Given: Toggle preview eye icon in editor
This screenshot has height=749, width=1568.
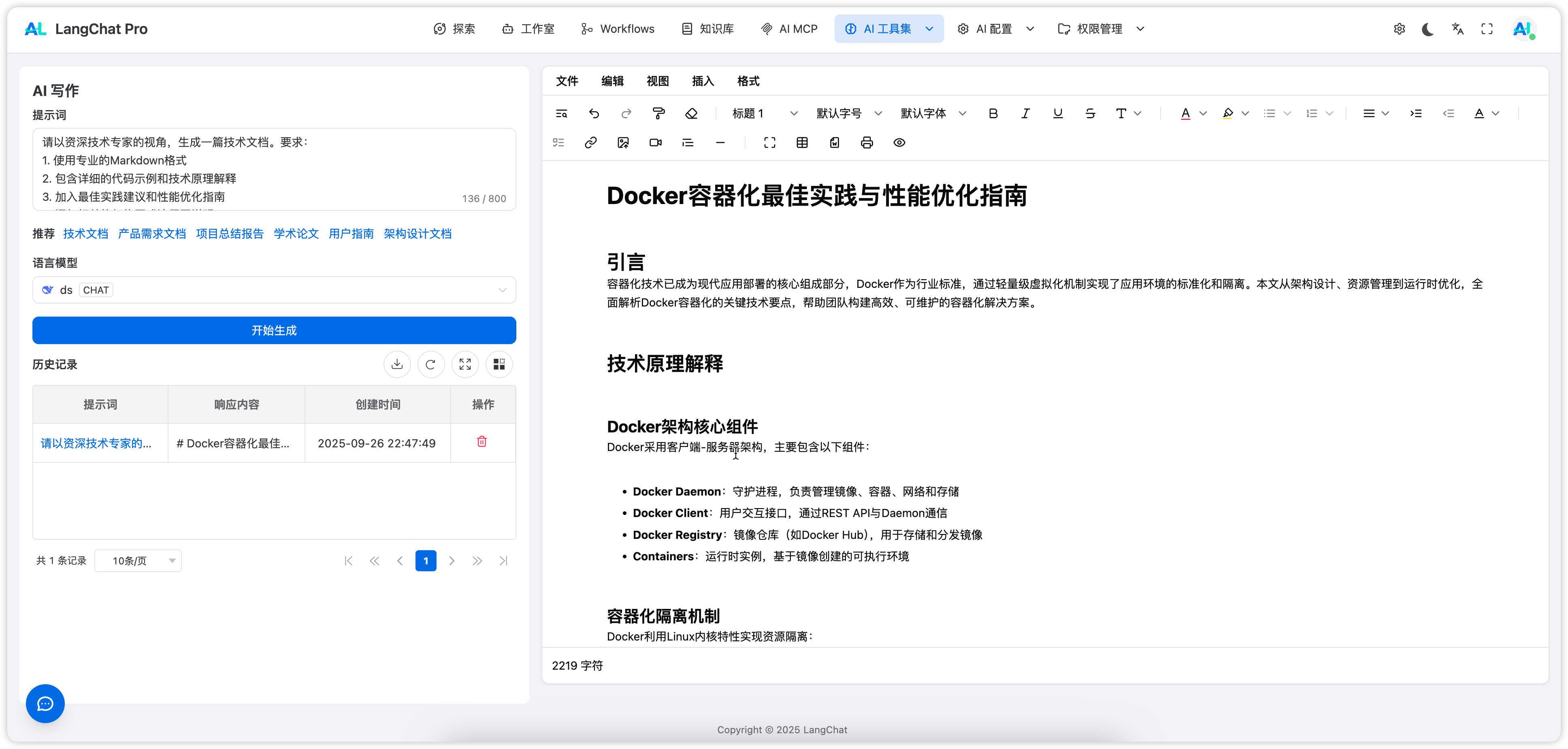Looking at the screenshot, I should (x=899, y=143).
